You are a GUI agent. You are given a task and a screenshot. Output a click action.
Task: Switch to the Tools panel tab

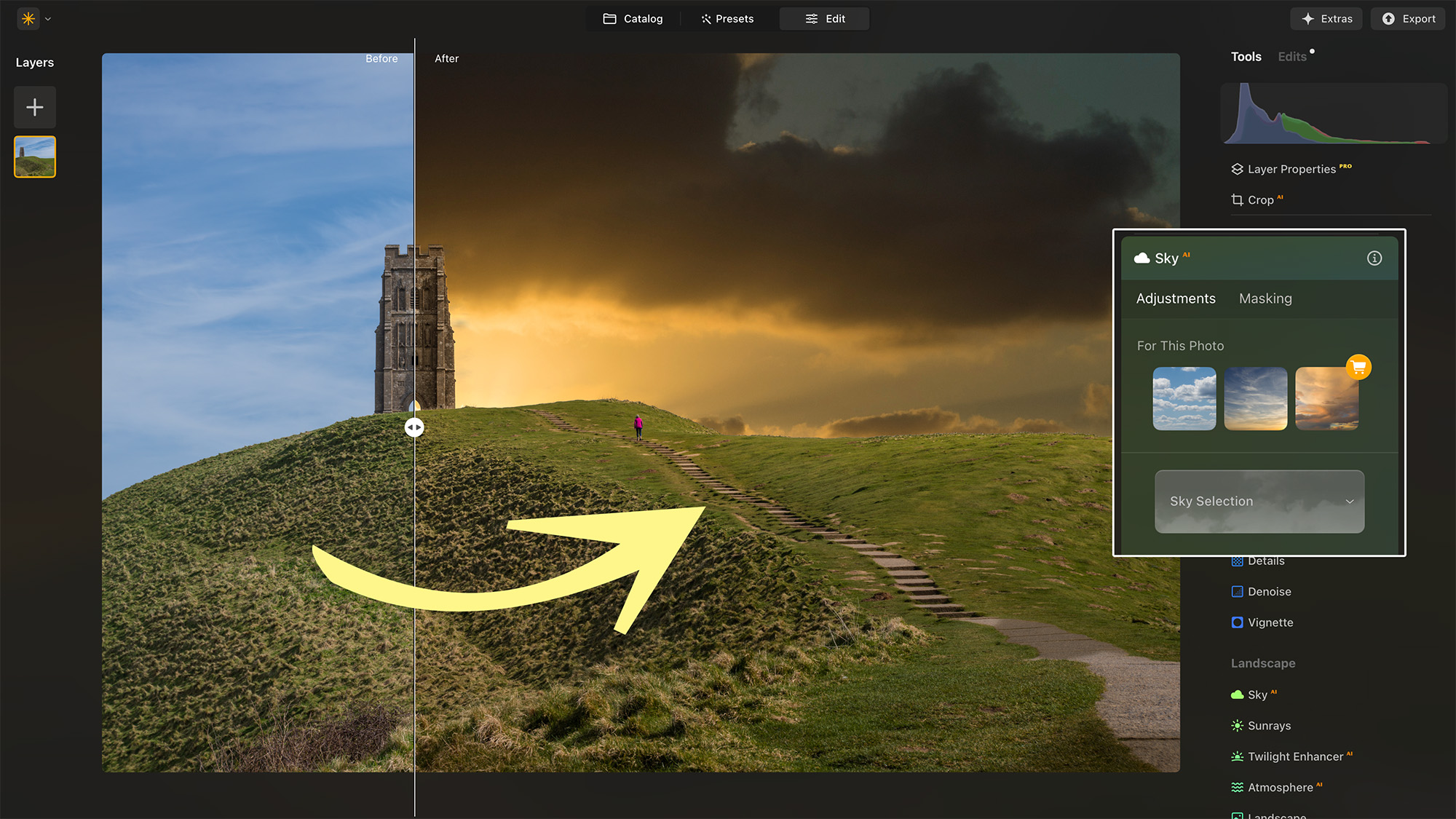(x=1246, y=57)
